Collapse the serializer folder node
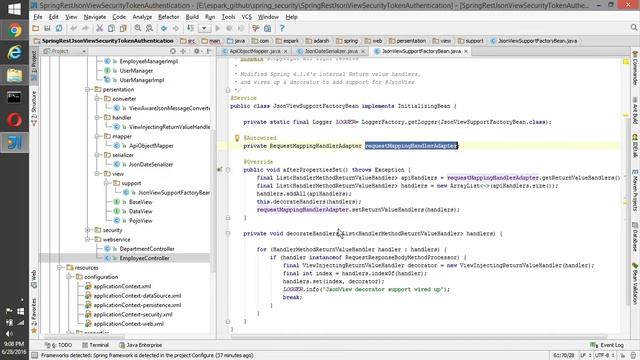 pyautogui.click(x=97, y=155)
